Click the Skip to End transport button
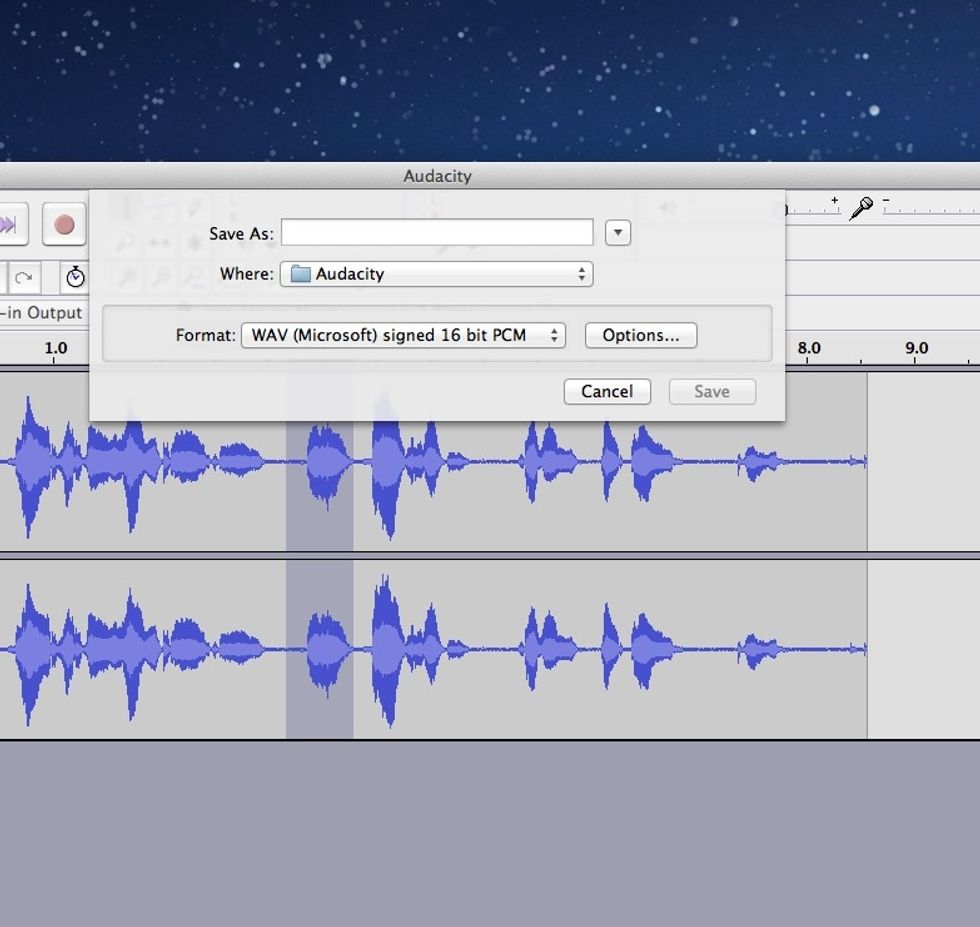The width and height of the screenshot is (980, 927). coord(10,224)
